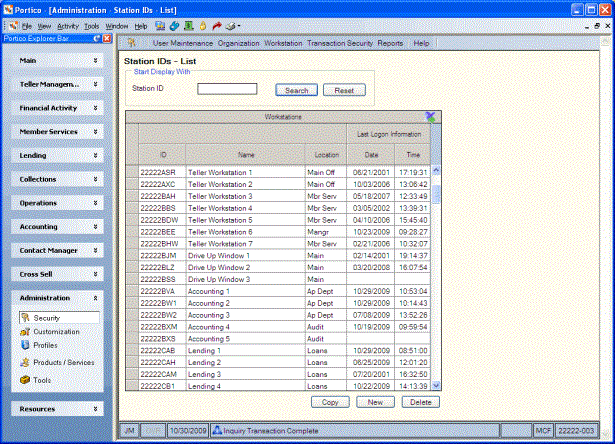The width and height of the screenshot is (615, 444).
Task: Click the green dollar cash toolbar icon
Action: (x=189, y=26)
